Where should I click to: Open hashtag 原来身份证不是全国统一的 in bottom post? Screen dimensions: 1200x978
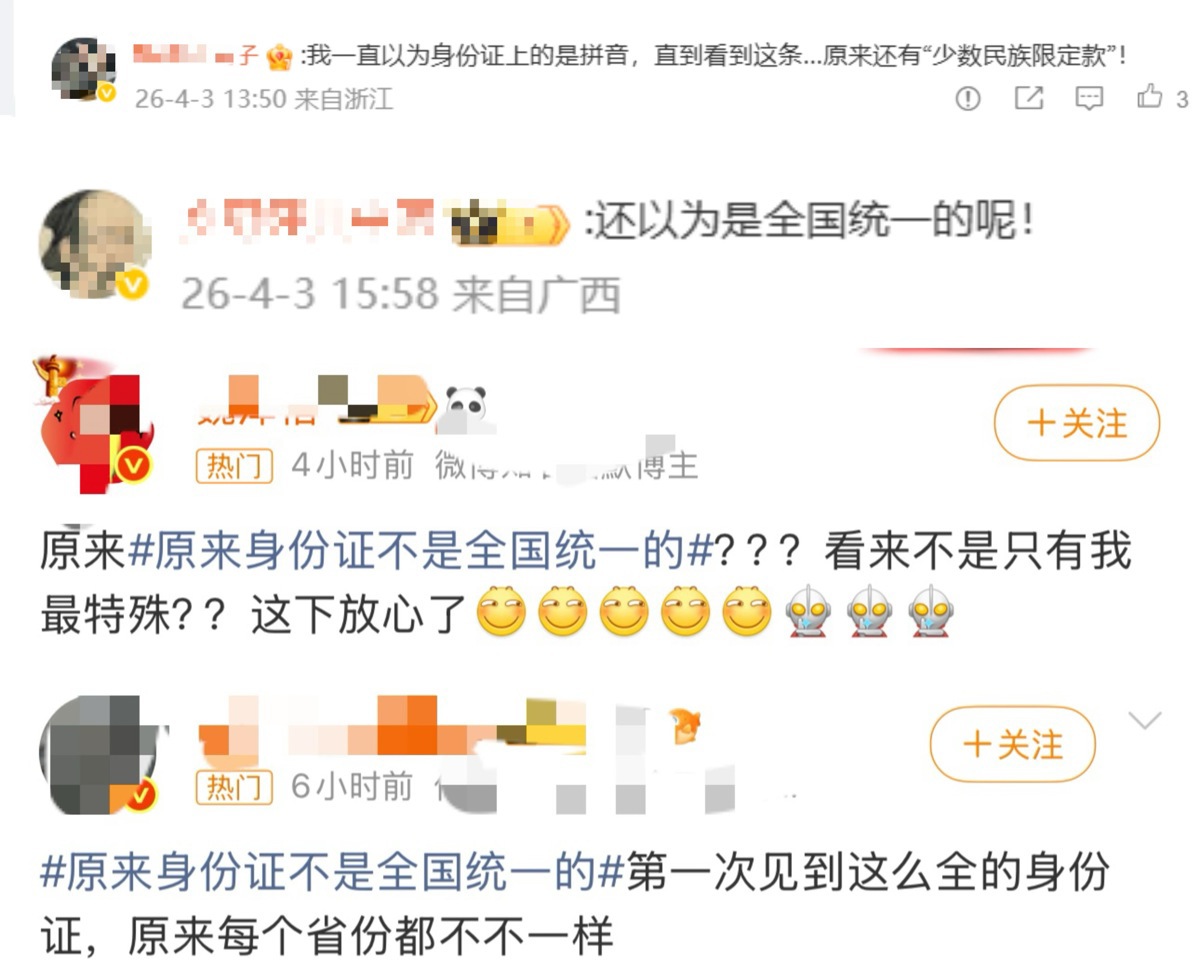332,873
